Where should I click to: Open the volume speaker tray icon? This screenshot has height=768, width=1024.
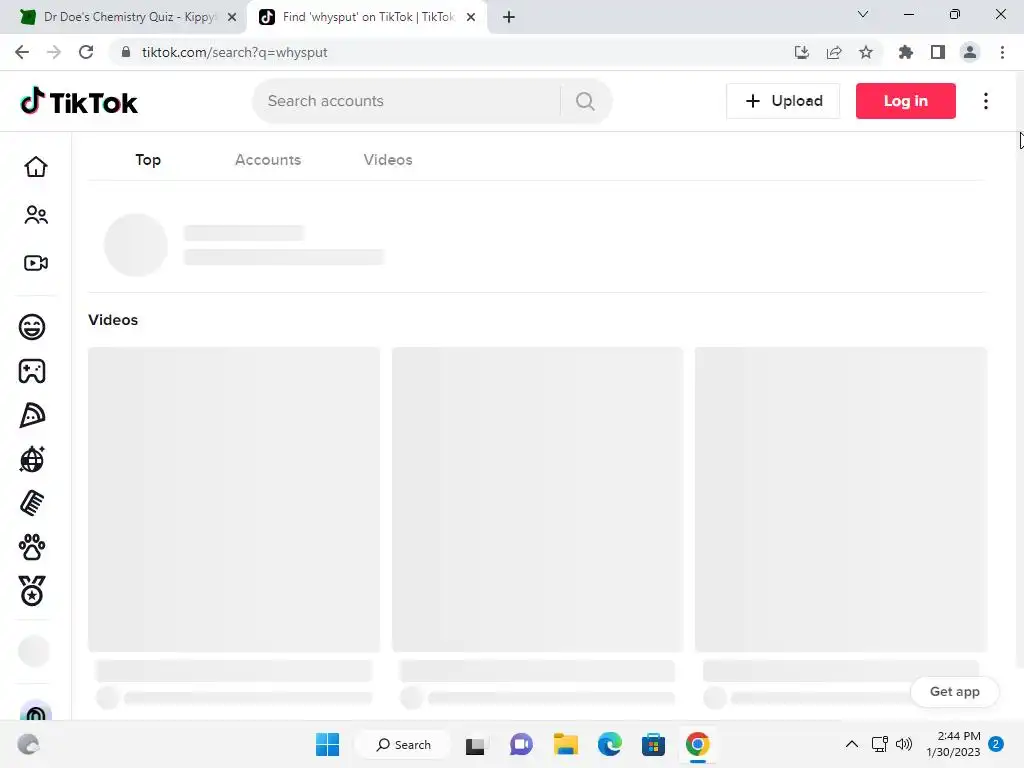pos(904,744)
